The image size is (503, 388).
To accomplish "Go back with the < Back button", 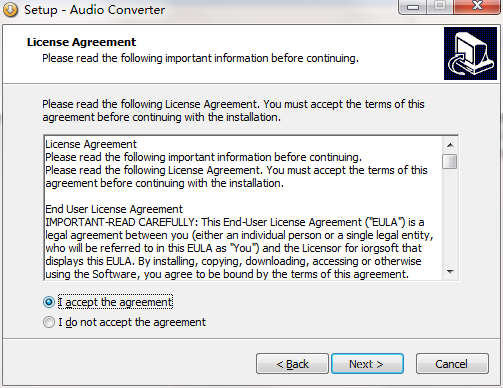I will (292, 364).
